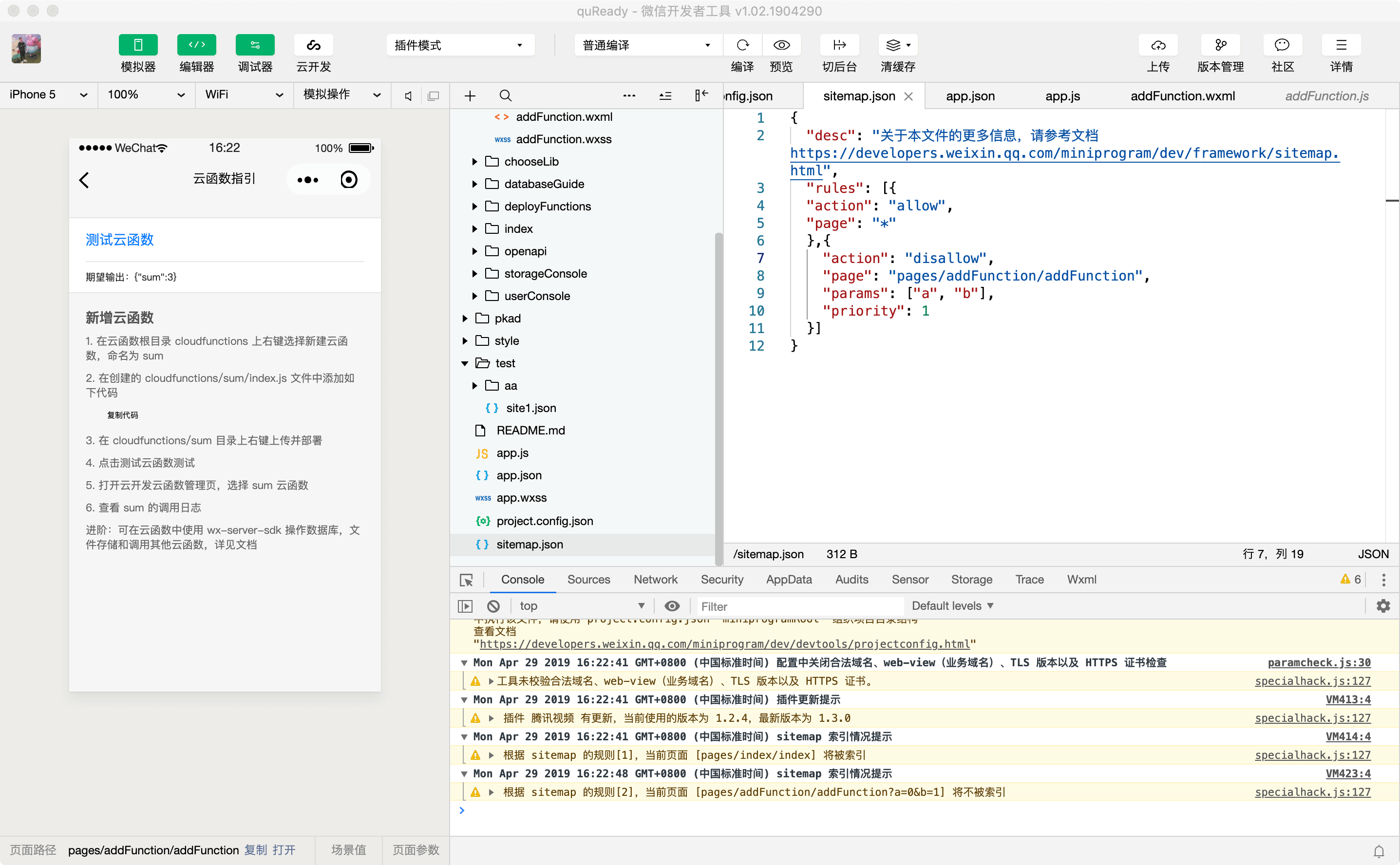
Task: Open version management icon
Action: pos(1220,45)
